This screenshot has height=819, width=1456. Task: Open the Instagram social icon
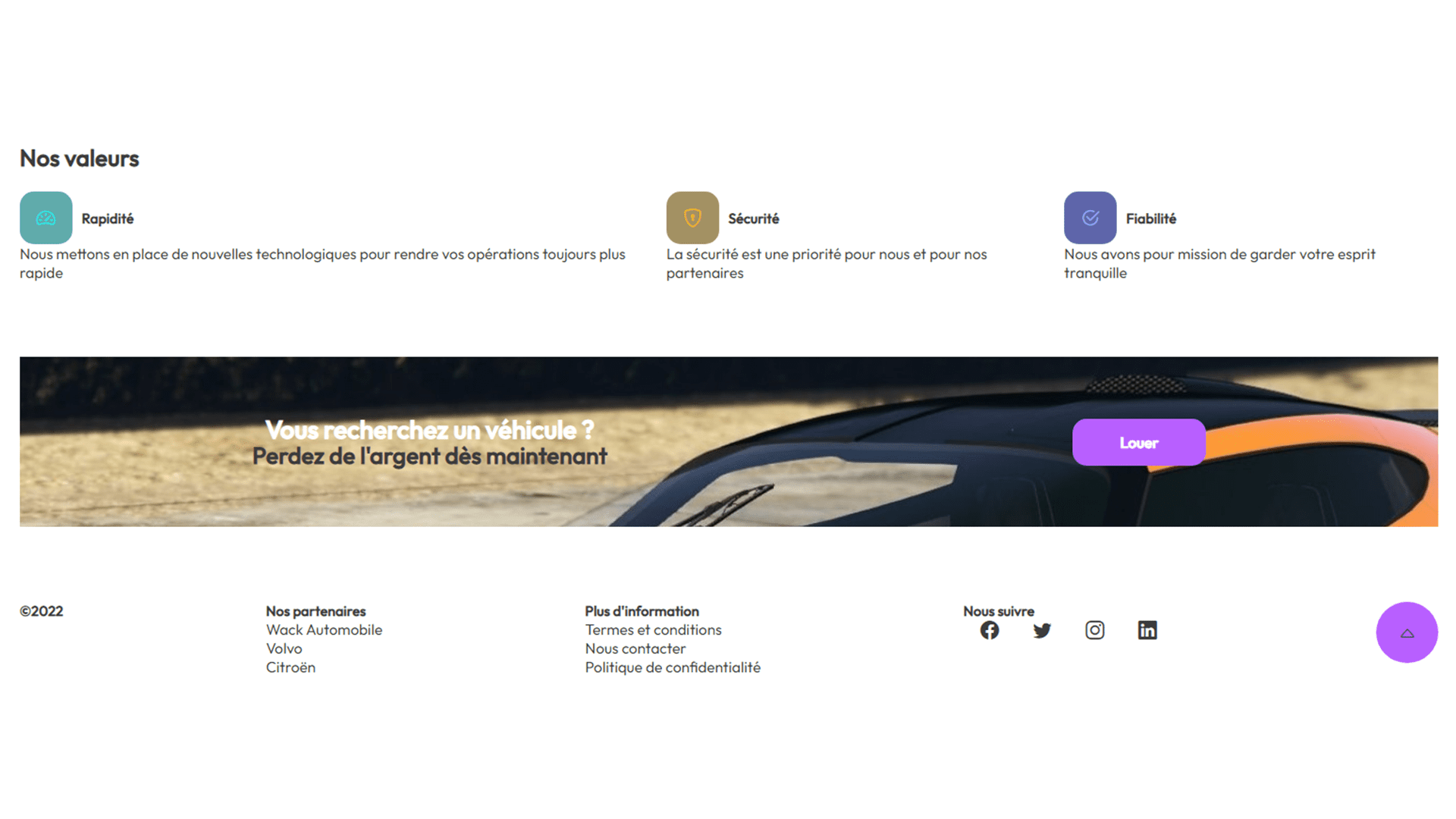[x=1094, y=630]
